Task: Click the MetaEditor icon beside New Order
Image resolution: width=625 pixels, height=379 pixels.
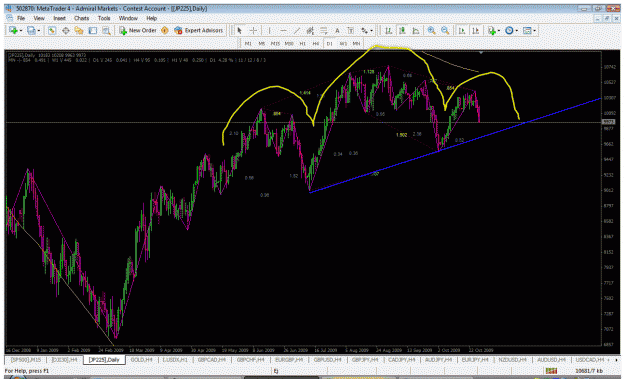Action: point(165,30)
